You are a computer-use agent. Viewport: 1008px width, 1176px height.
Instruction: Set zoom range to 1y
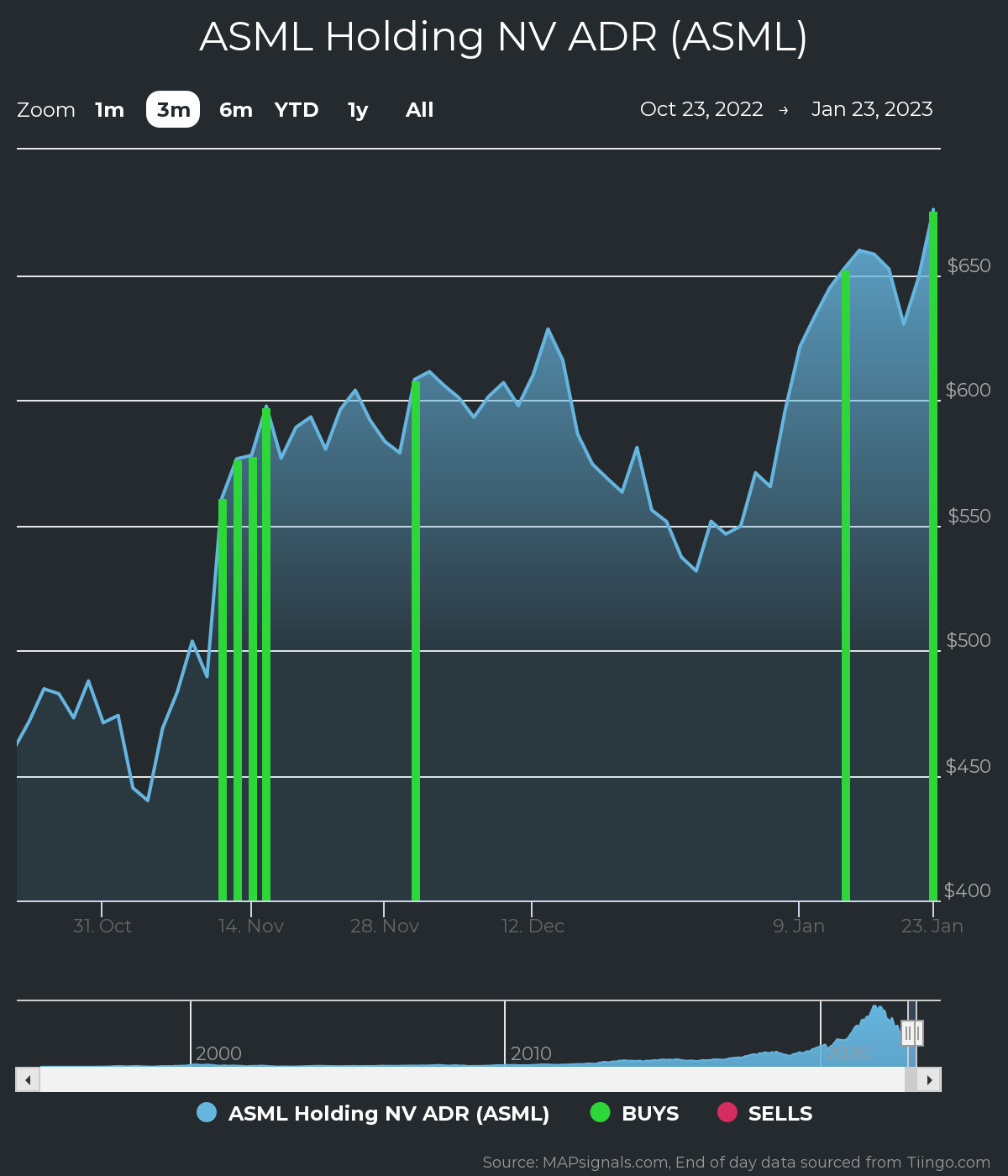pyautogui.click(x=358, y=110)
